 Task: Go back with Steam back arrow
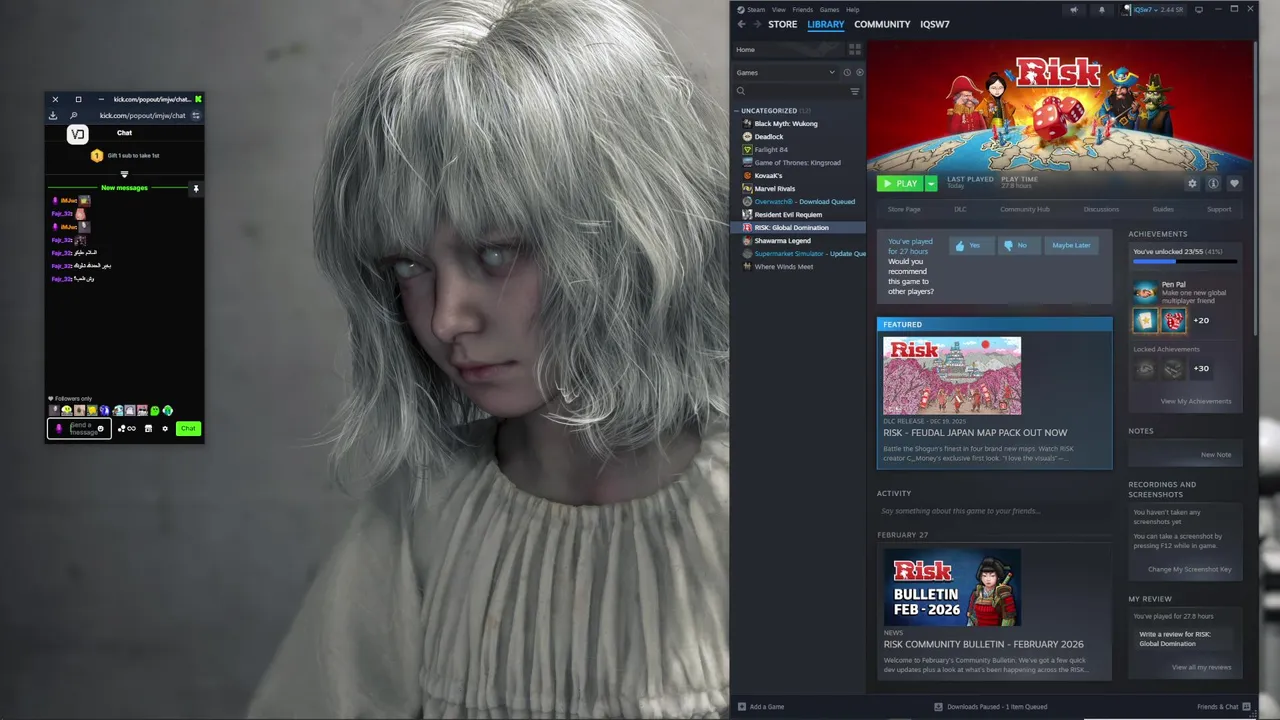point(741,24)
